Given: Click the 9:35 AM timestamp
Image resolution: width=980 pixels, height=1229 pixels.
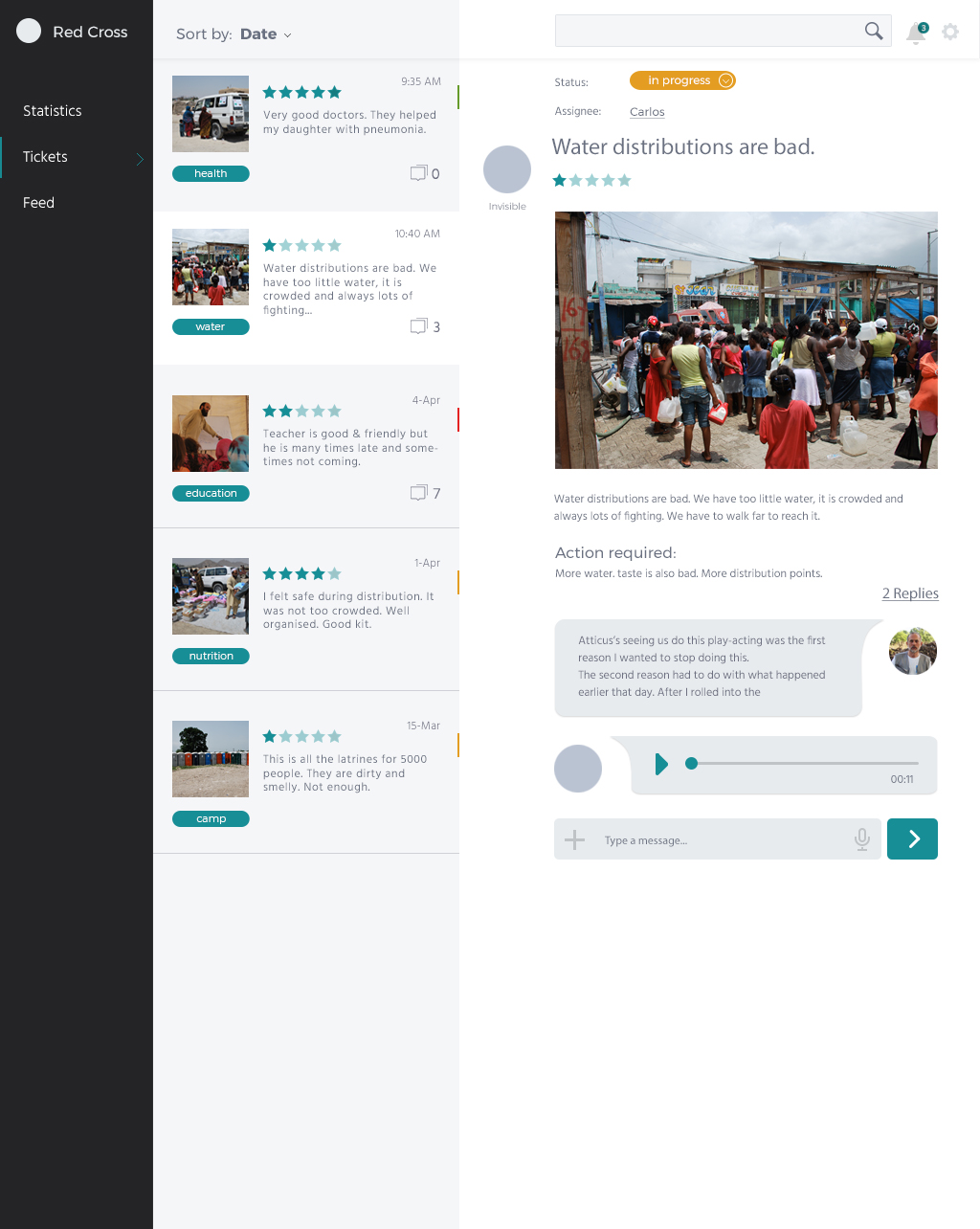Looking at the screenshot, I should 421,81.
